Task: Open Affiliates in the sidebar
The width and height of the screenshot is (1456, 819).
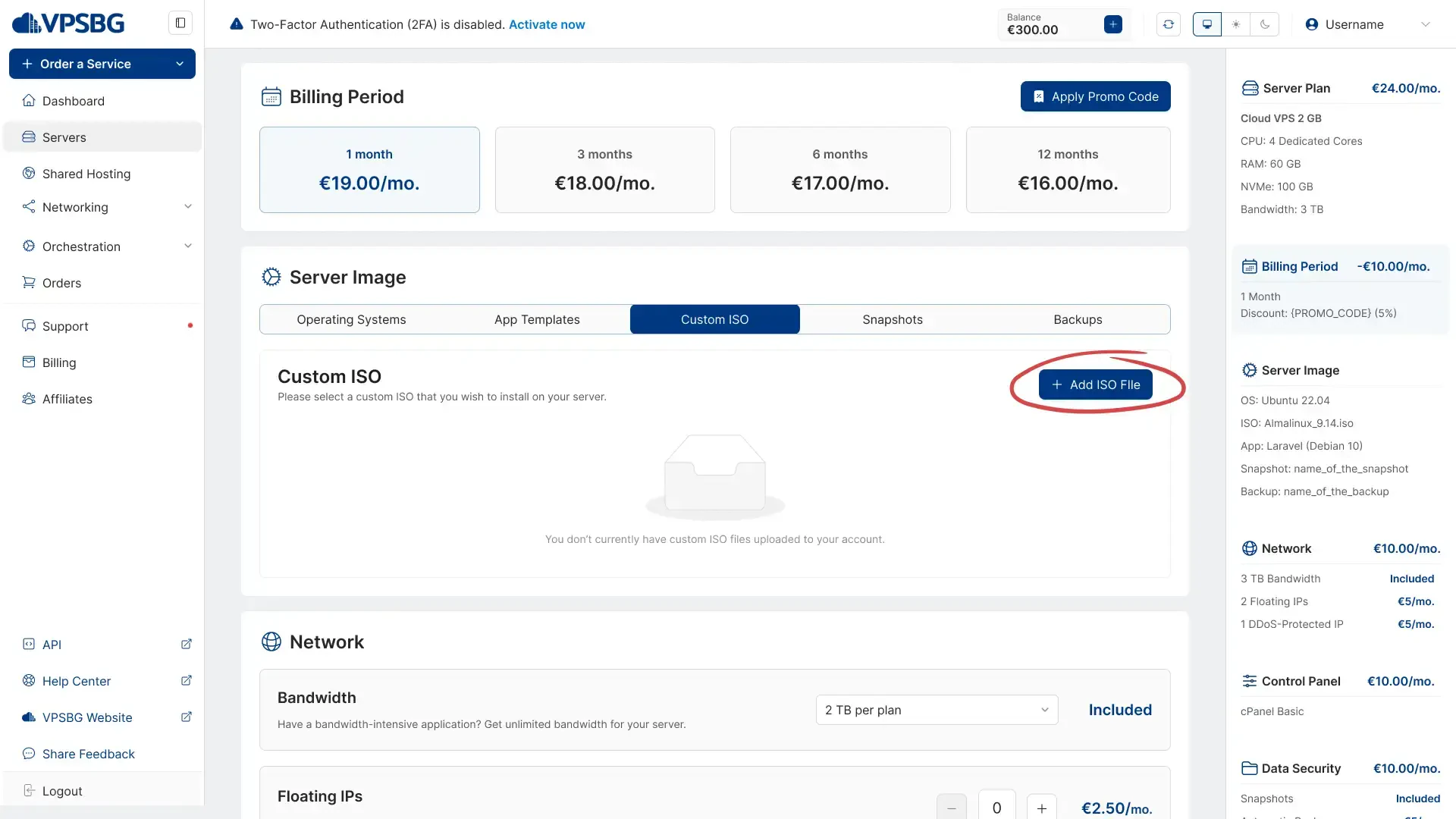Action: coord(67,399)
